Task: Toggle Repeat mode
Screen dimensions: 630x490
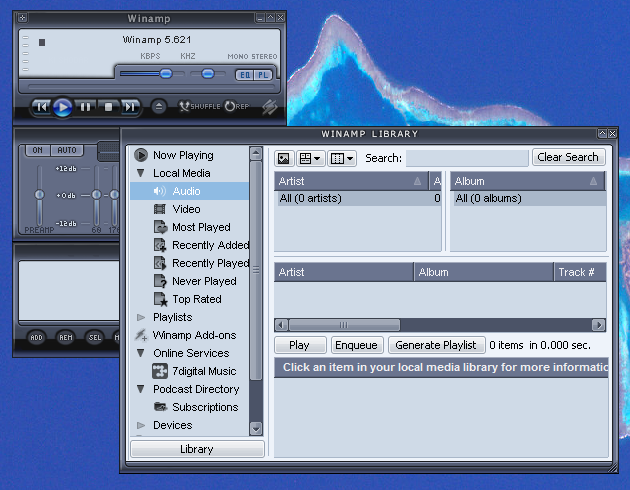Action: tap(237, 106)
